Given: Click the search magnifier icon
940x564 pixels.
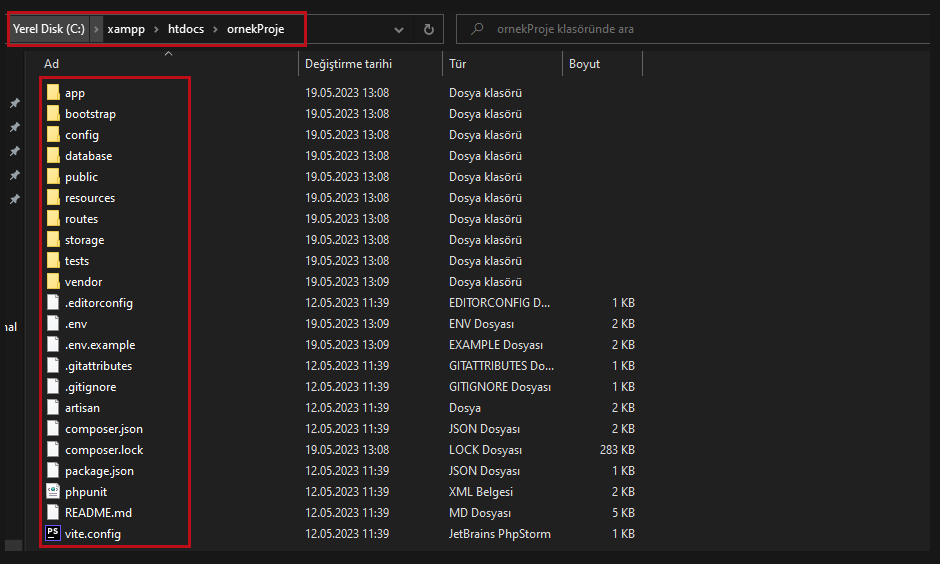Looking at the screenshot, I should point(477,29).
